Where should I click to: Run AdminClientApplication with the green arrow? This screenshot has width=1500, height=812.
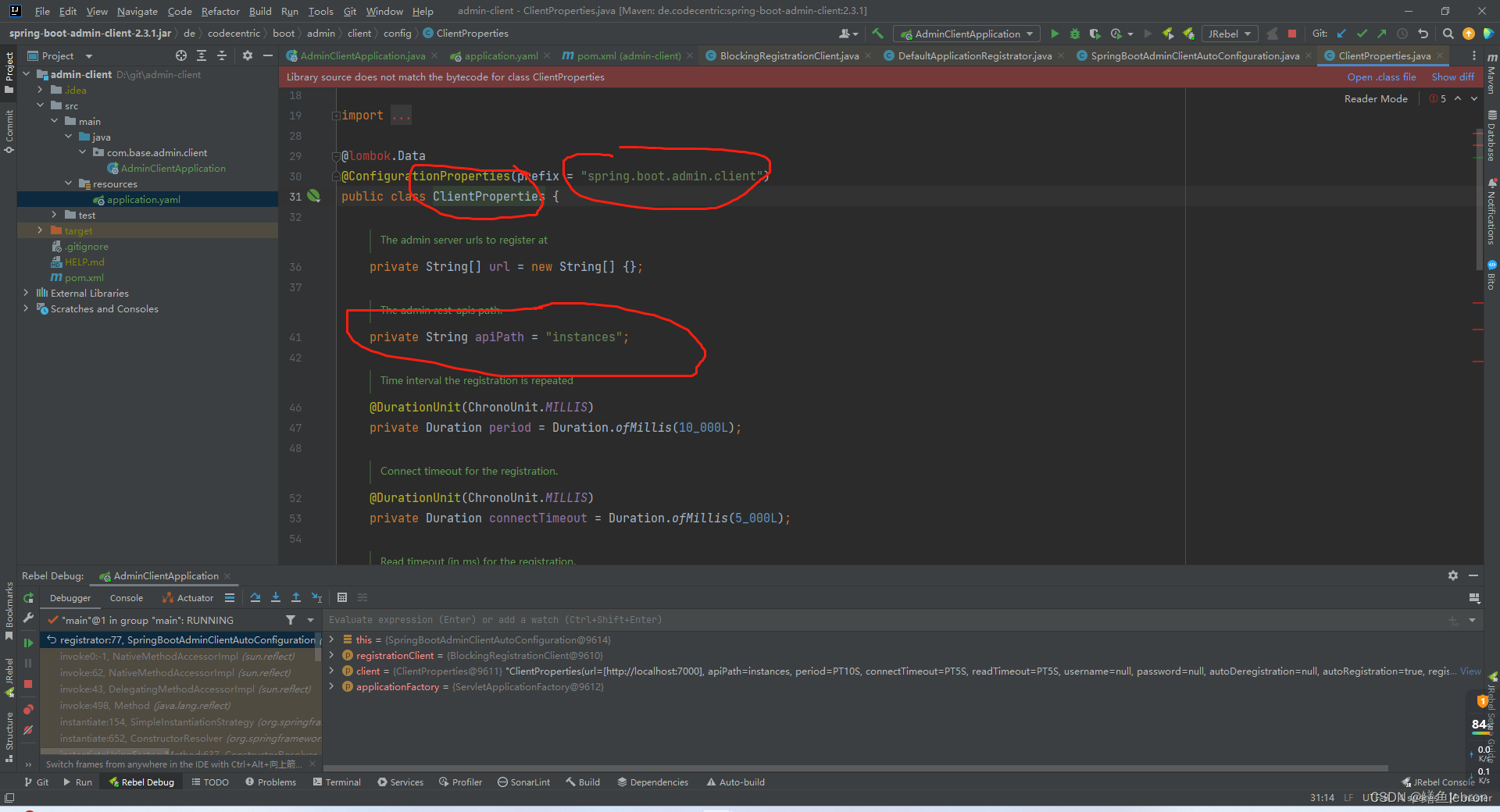pos(1055,34)
